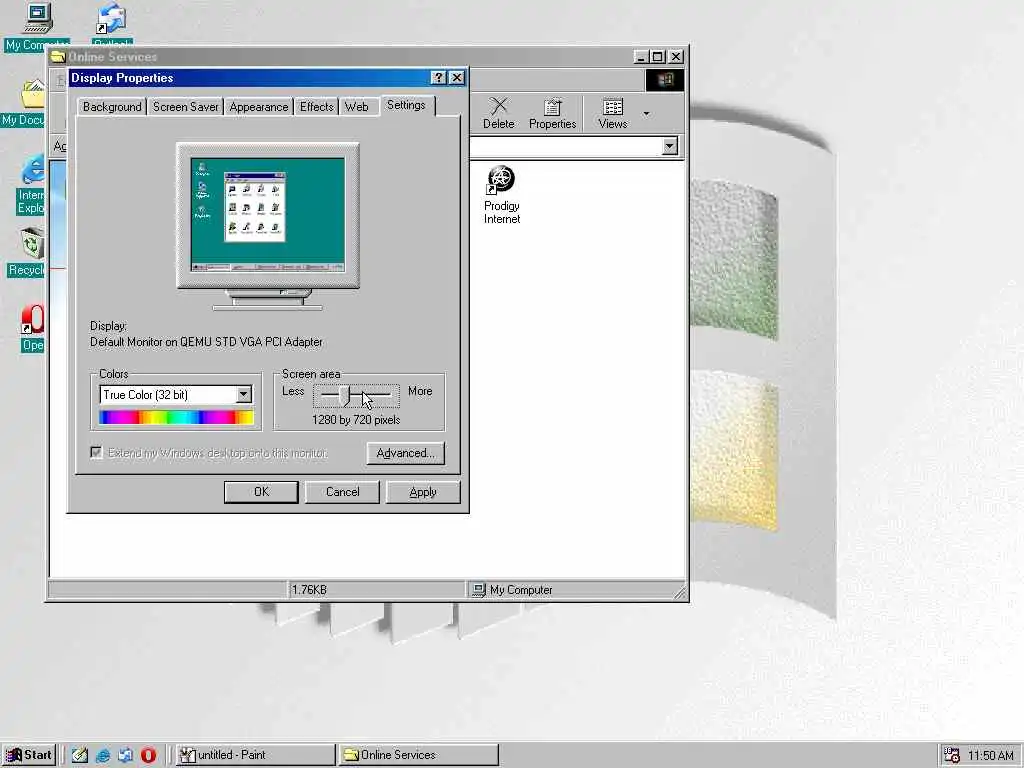Viewport: 1024px width, 768px height.
Task: Open the Opera desktop shortcut
Action: click(33, 320)
